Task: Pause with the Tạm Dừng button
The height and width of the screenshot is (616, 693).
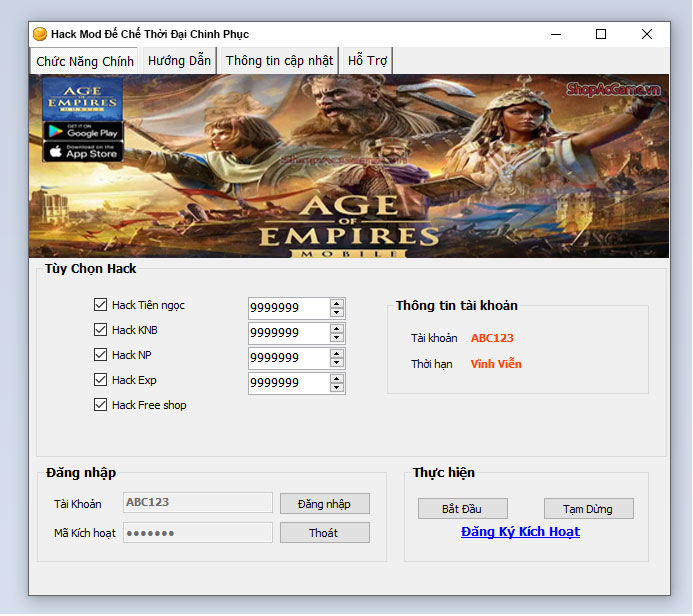Action: [588, 509]
